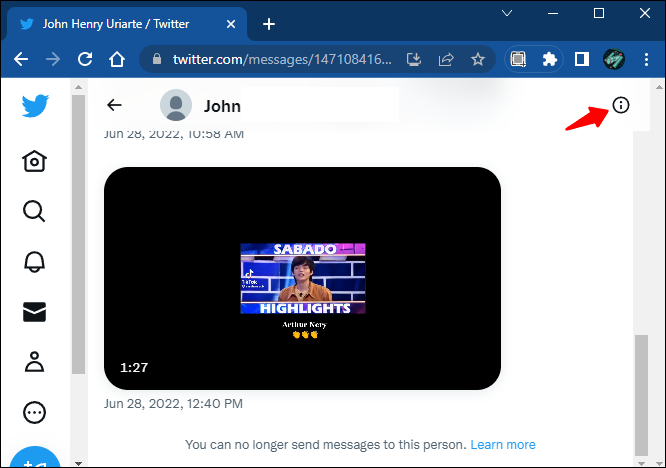
Task: Click browser forward arrow
Action: pos(53,59)
